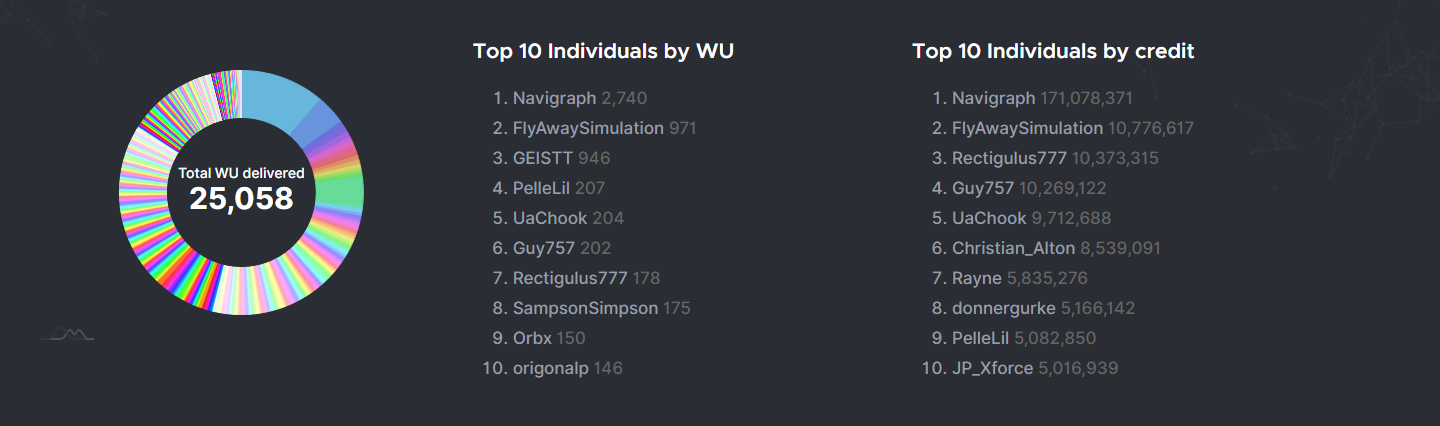Viewport: 1440px width, 426px height.
Task: Select the origonalp entry
Action: pyautogui.click(x=550, y=368)
